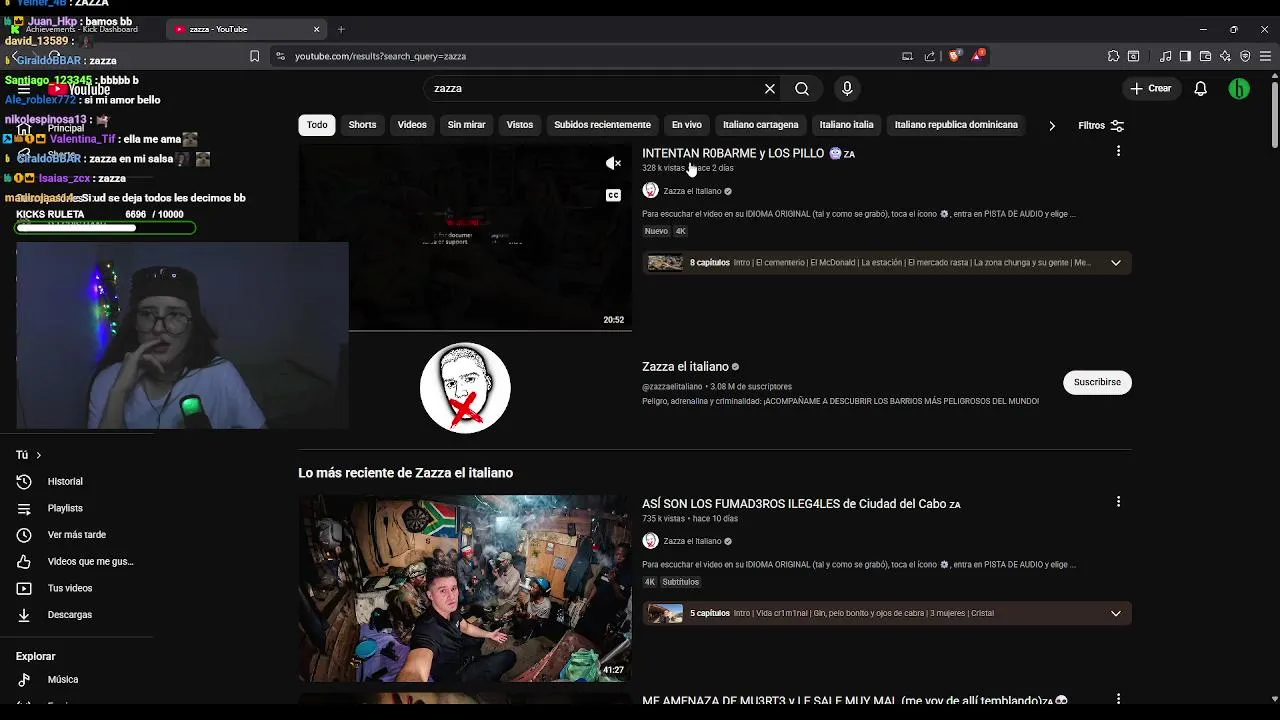Open the Brave Wallet icon
1280x720 pixels.
pyautogui.click(x=1205, y=56)
